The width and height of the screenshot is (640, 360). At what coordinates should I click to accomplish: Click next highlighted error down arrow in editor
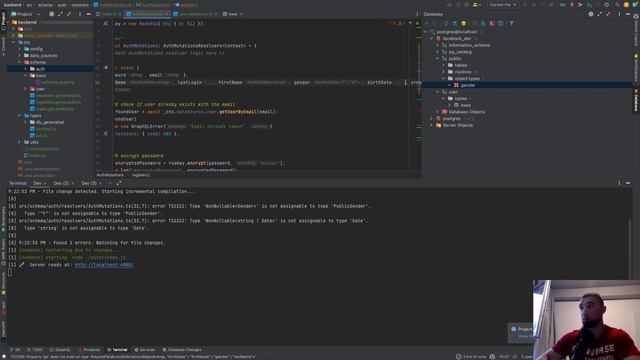click(417, 24)
